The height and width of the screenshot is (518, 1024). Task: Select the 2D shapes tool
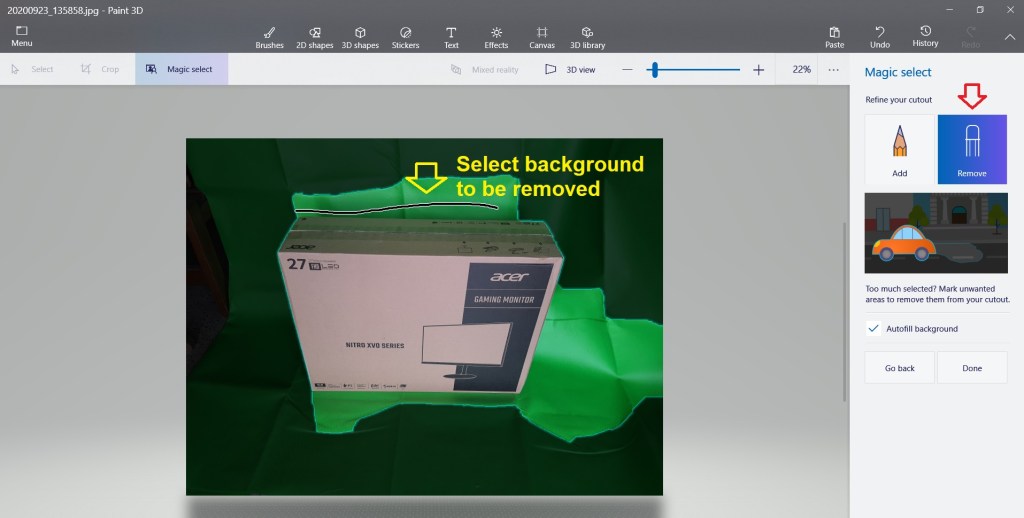coord(314,37)
